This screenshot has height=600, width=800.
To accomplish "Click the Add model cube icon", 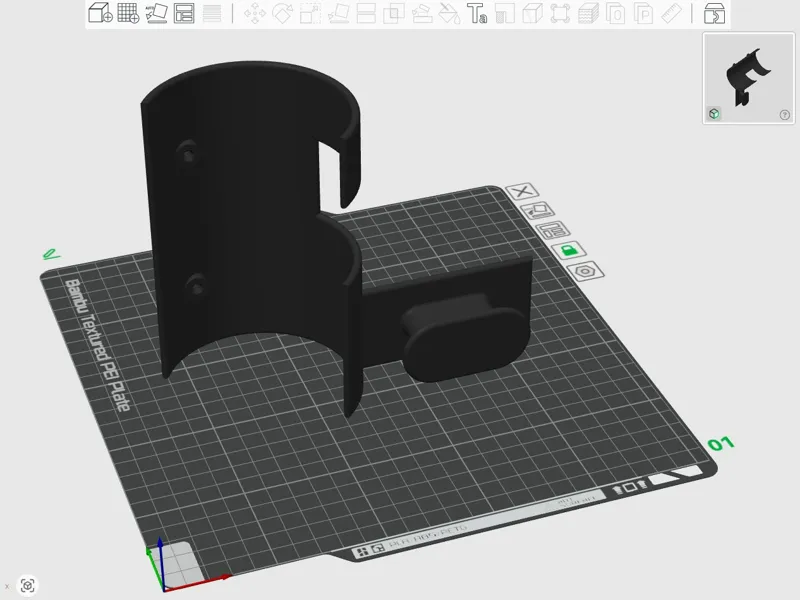I will pos(100,13).
